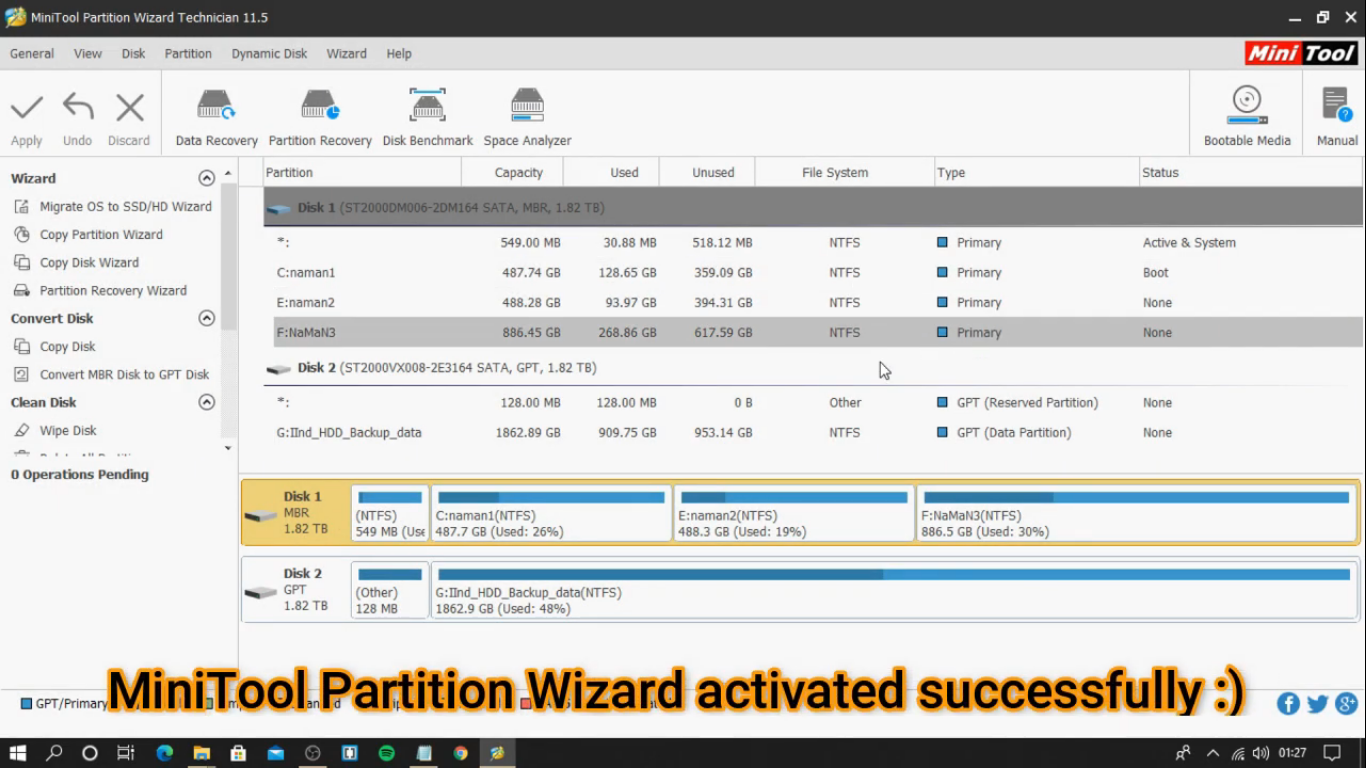The image size is (1366, 768).
Task: Collapse the Convert Disk section
Action: [207, 317]
